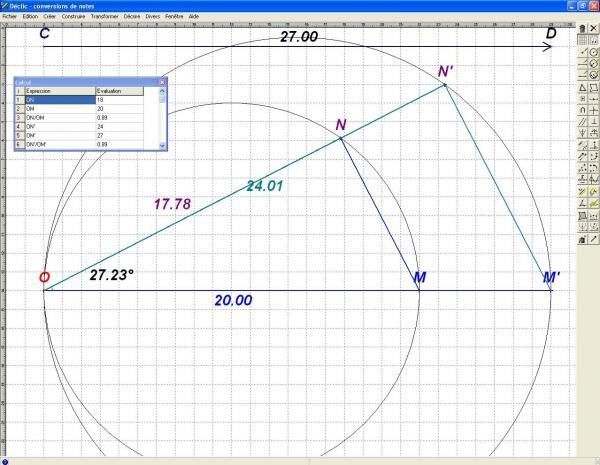600x465 pixels.
Task: Click the 24.01 length label
Action: click(x=265, y=186)
